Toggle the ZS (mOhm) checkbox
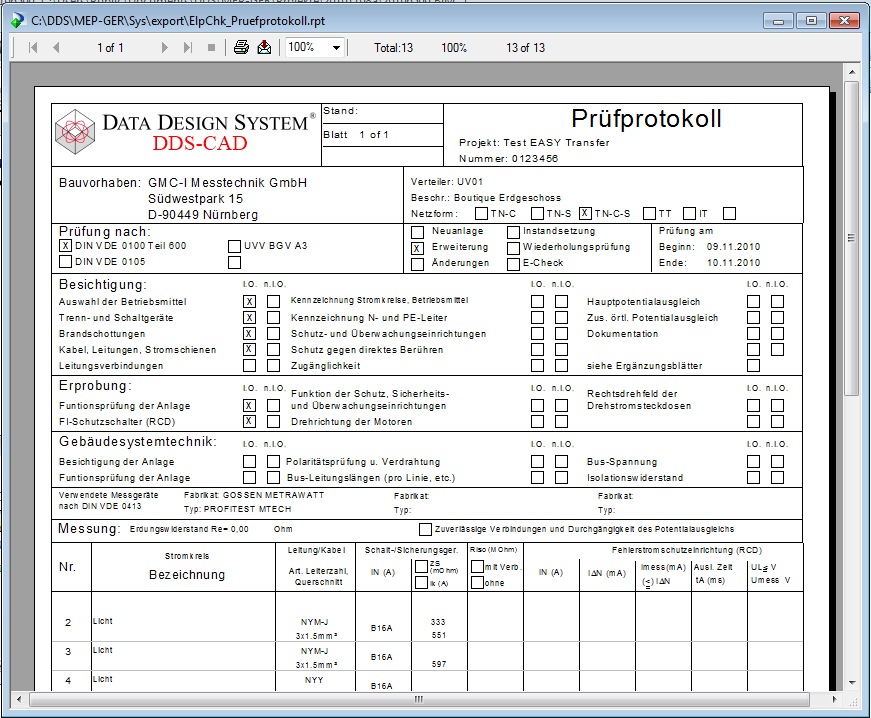871x718 pixels. (x=422, y=566)
